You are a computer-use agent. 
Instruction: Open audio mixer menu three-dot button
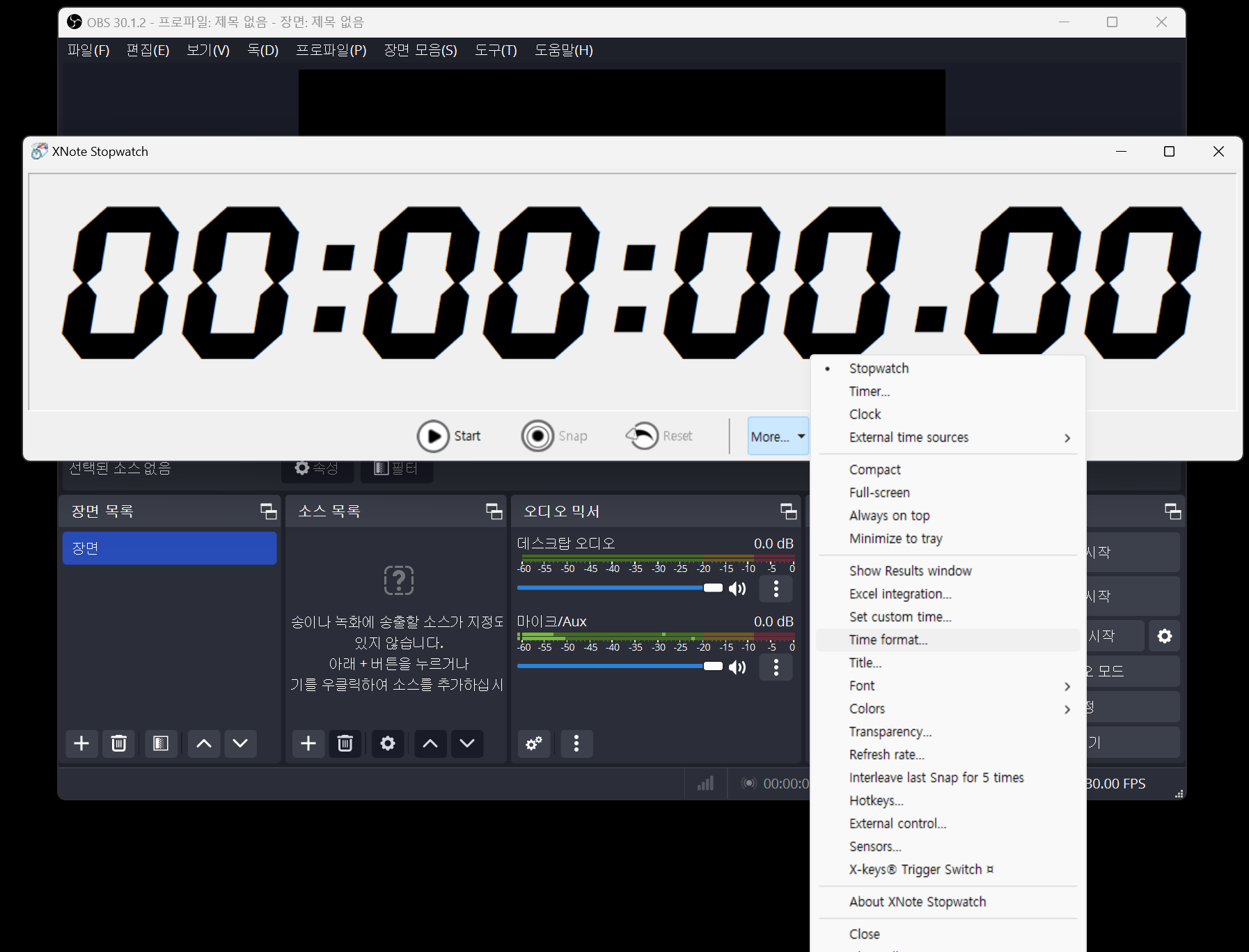pos(576,744)
